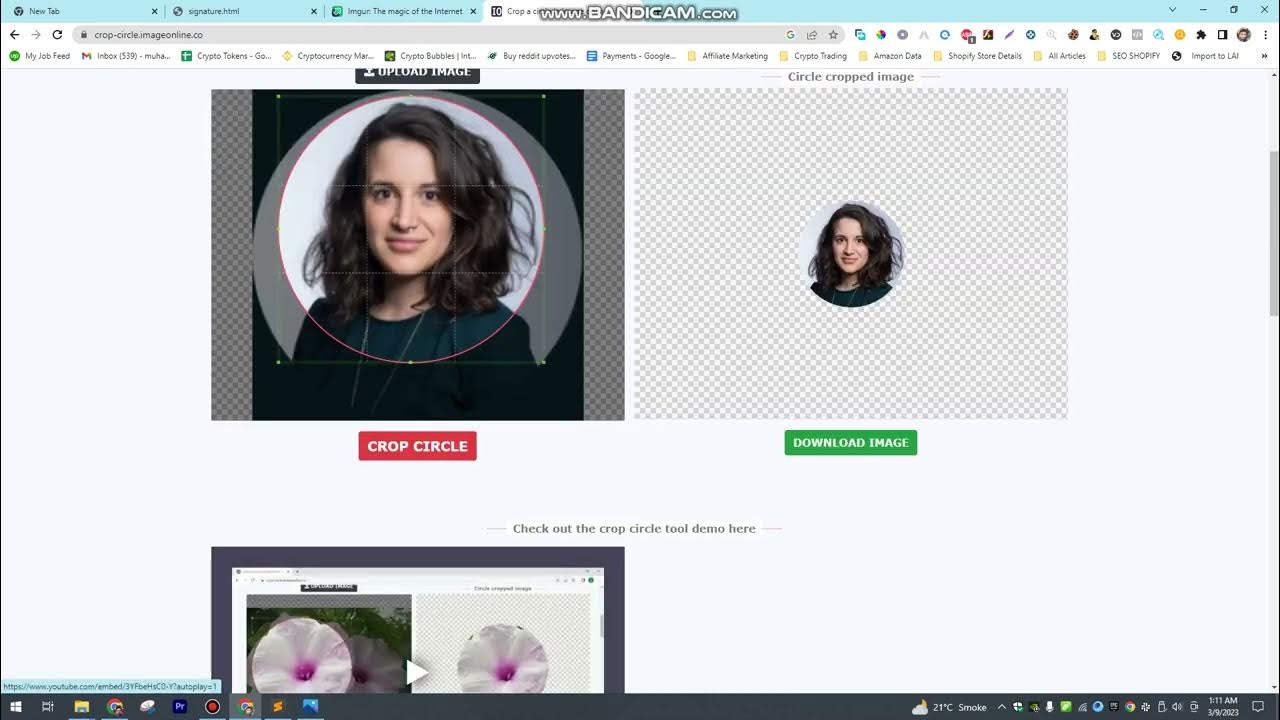Click the browser Back arrow

(x=14, y=34)
